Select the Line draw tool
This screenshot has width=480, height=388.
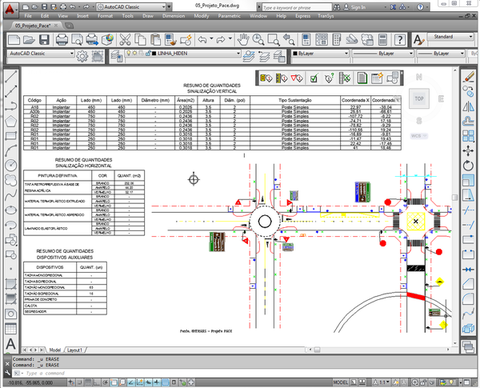tap(11, 77)
